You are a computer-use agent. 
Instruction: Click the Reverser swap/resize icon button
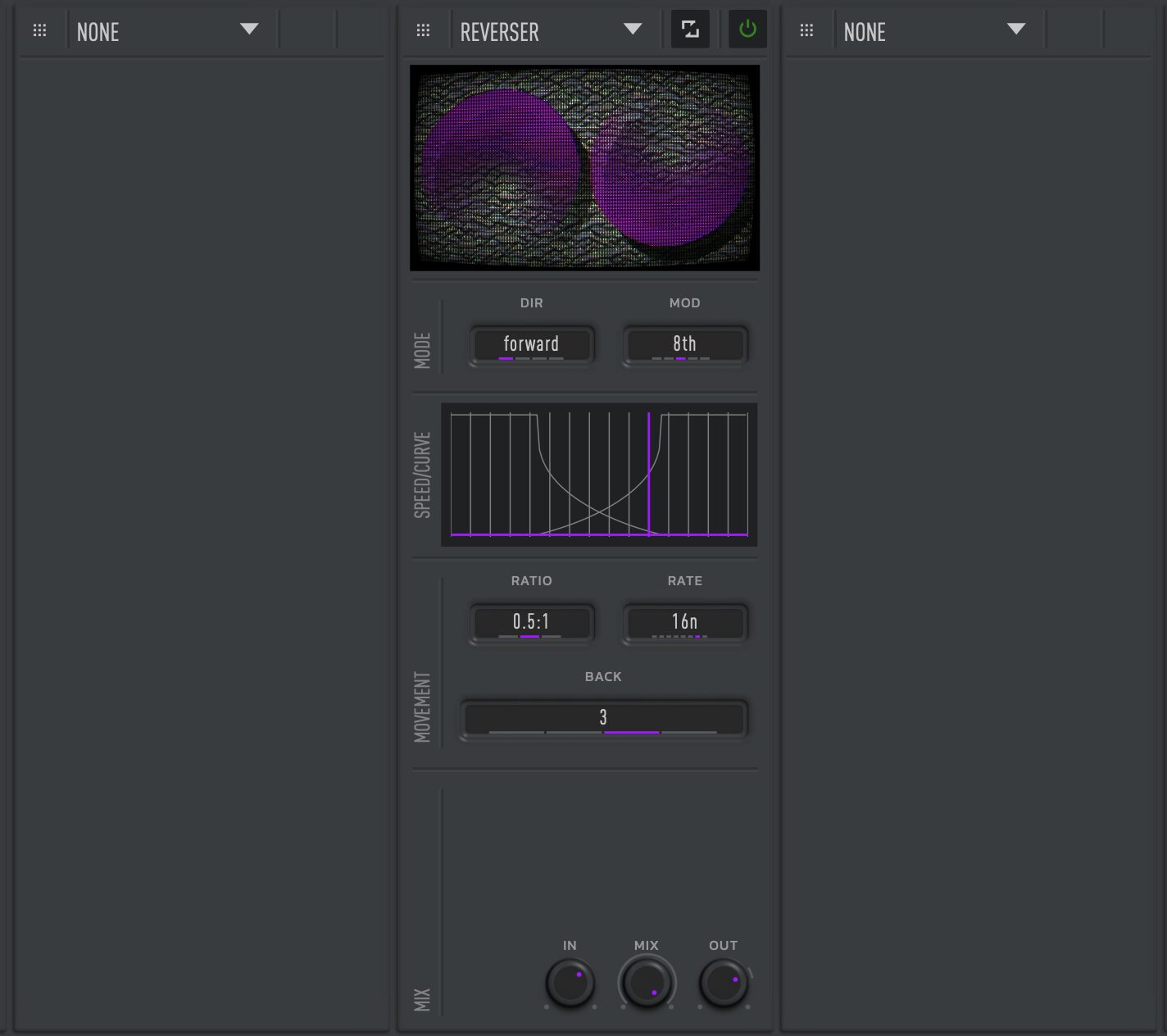point(690,30)
